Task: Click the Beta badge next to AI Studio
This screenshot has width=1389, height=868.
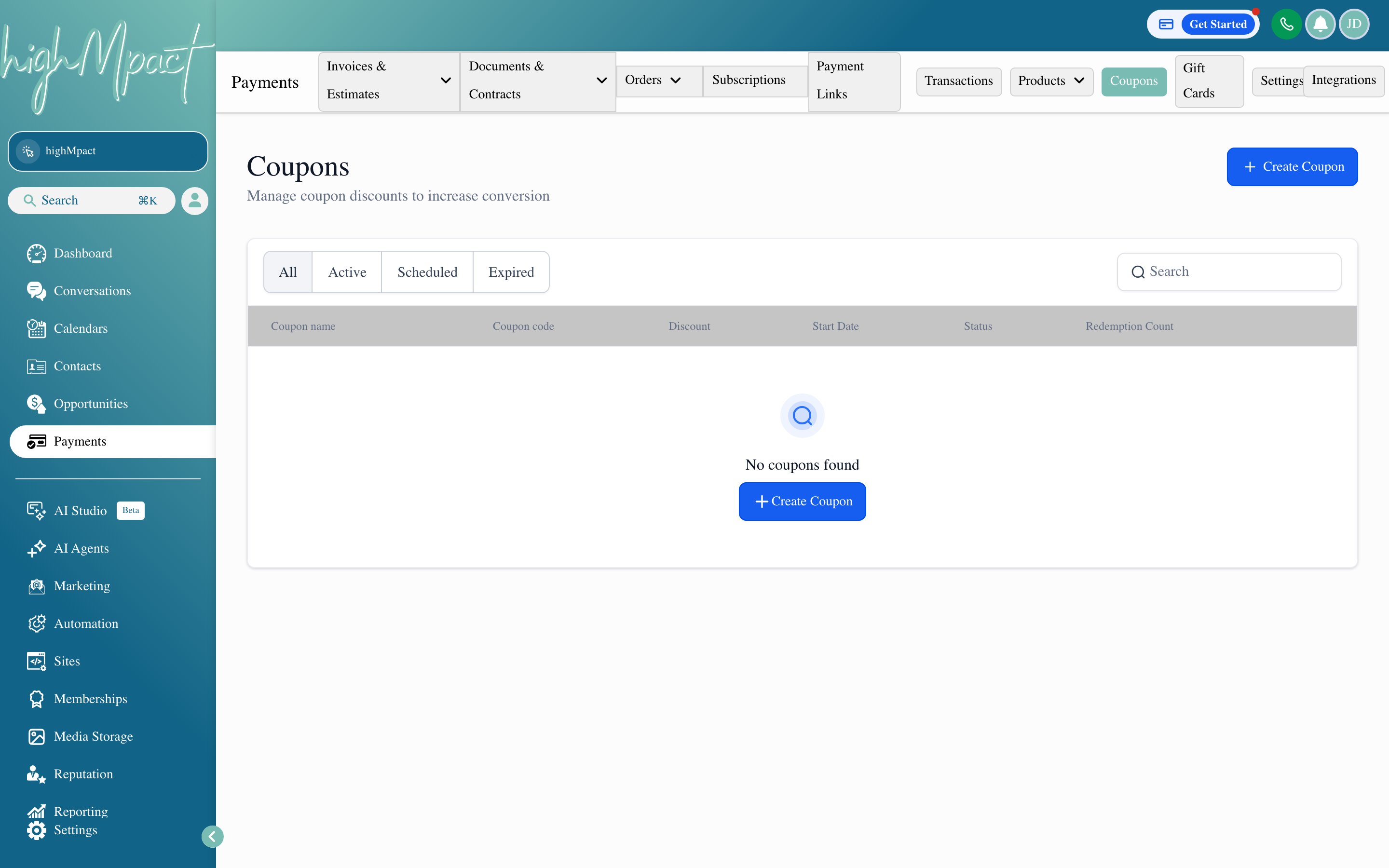Action: click(130, 510)
